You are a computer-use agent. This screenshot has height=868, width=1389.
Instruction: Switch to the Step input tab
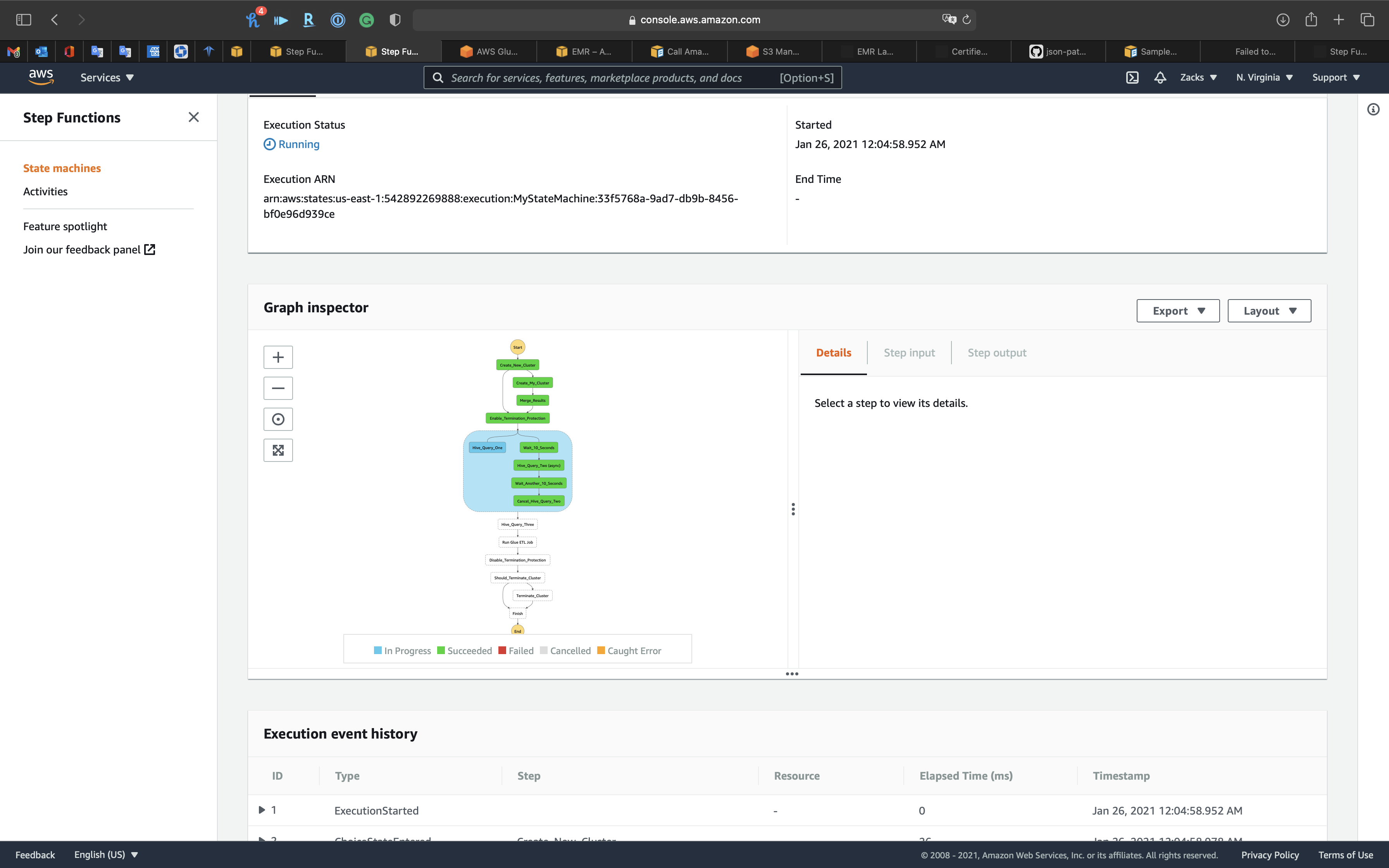coord(909,353)
